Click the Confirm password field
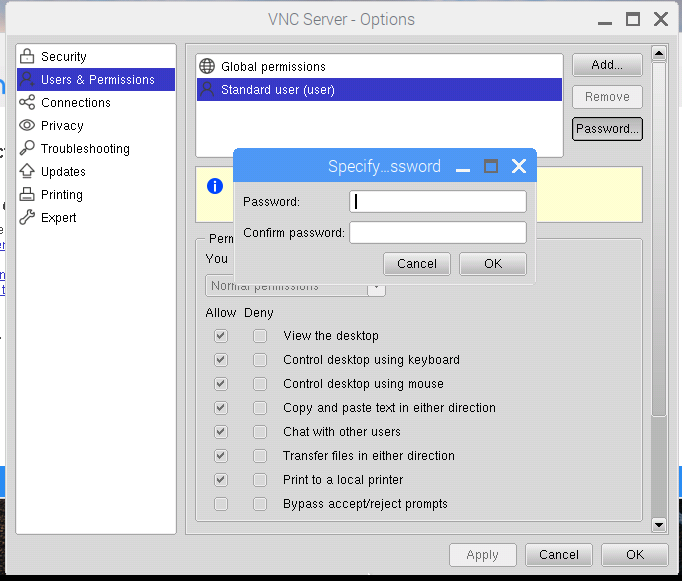682x581 pixels. click(437, 233)
